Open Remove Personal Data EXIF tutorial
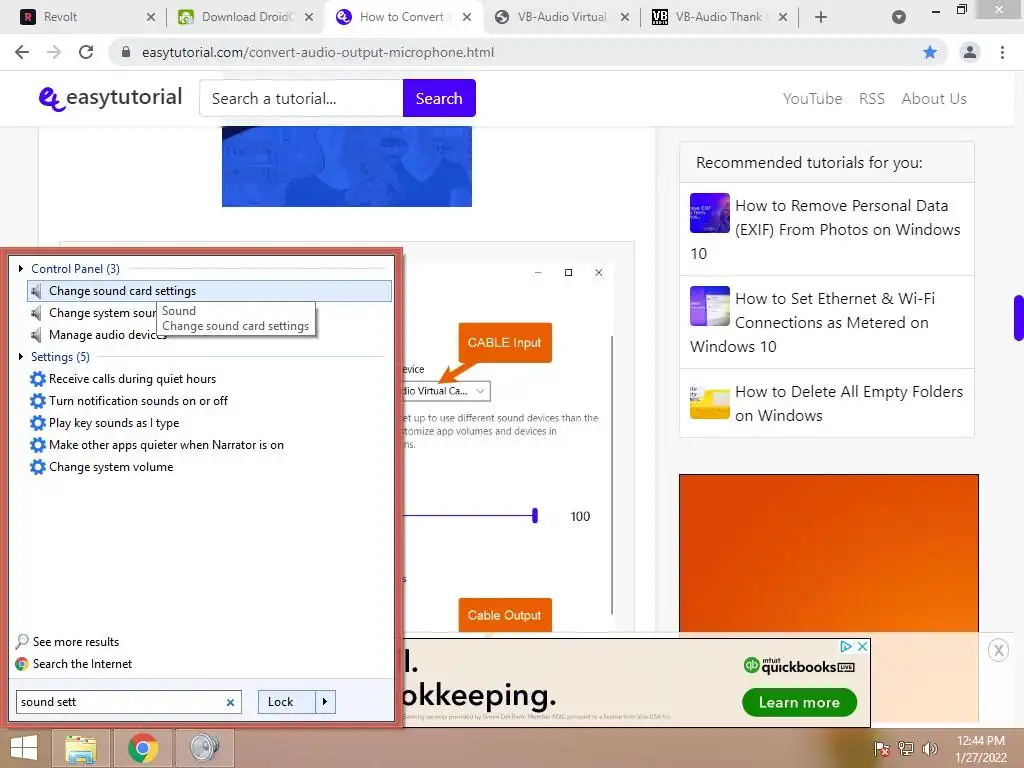The image size is (1024, 768). point(827,229)
